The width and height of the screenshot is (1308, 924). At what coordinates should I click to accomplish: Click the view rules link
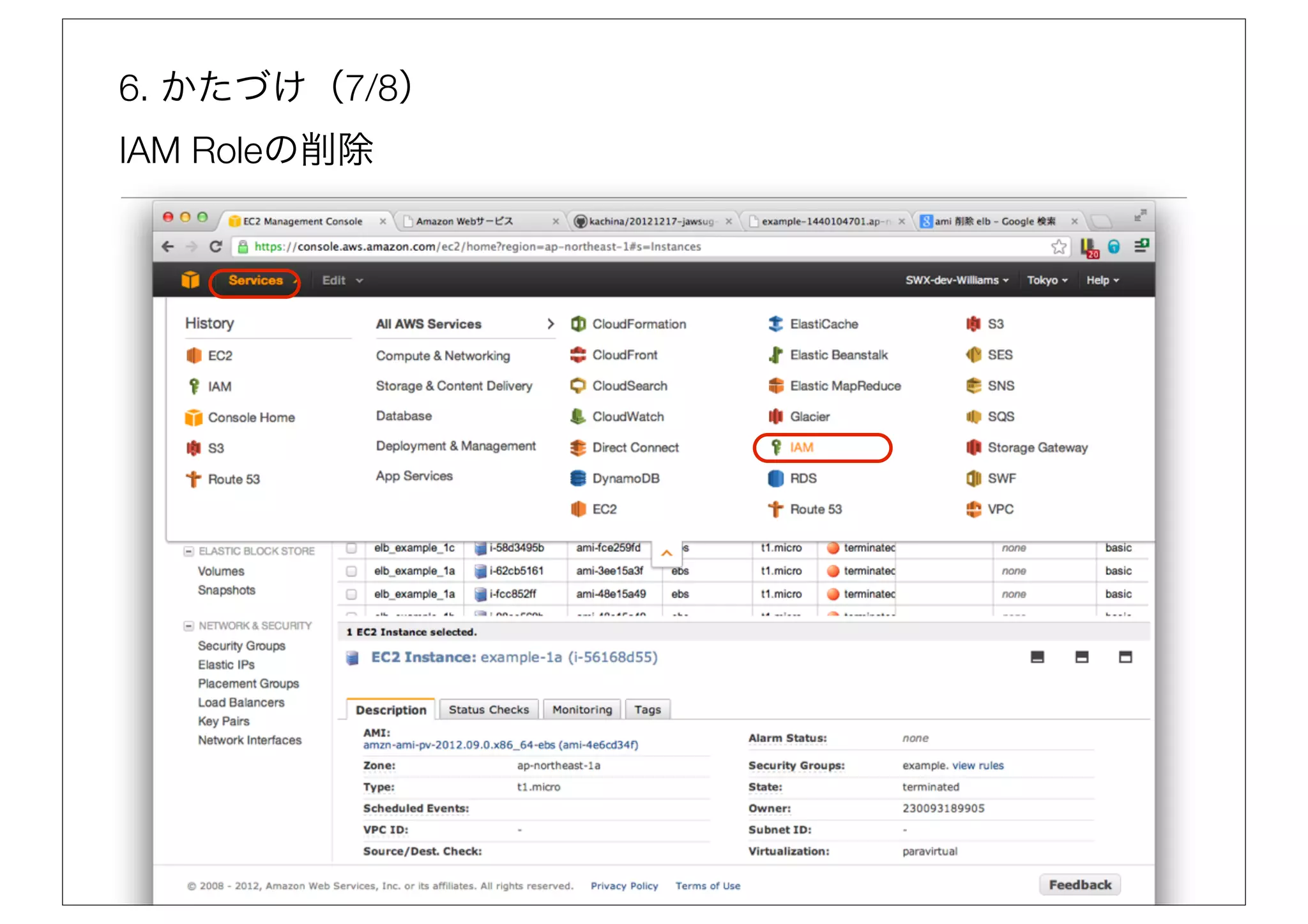tap(978, 765)
